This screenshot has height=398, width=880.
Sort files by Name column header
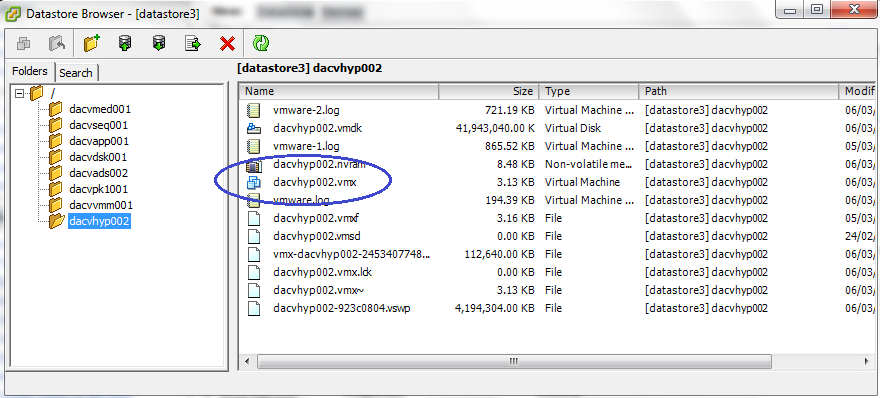coord(338,91)
